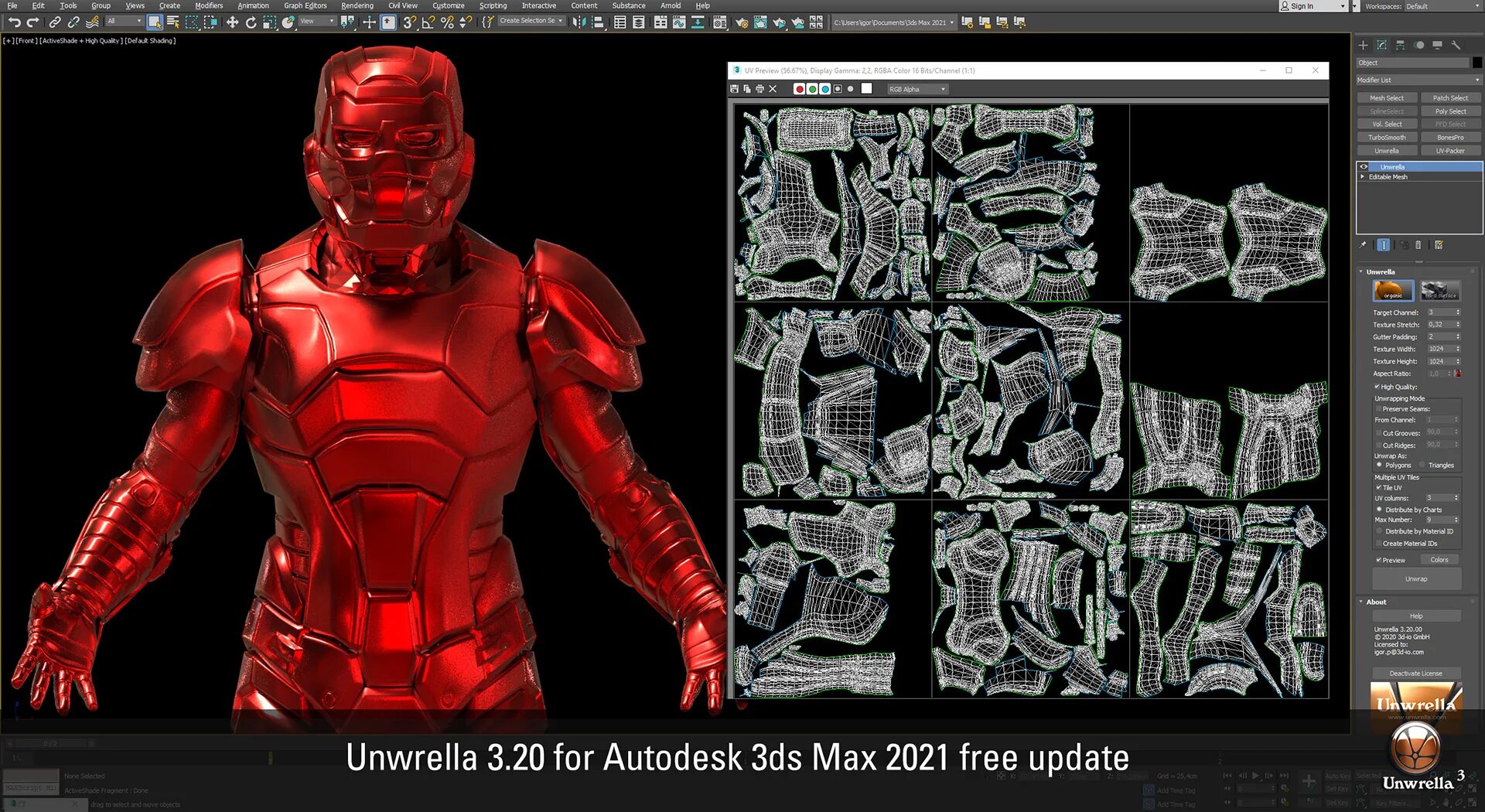Screen dimensions: 1485x812
Task: Open the Utilities wrench panel tab
Action: [1456, 45]
